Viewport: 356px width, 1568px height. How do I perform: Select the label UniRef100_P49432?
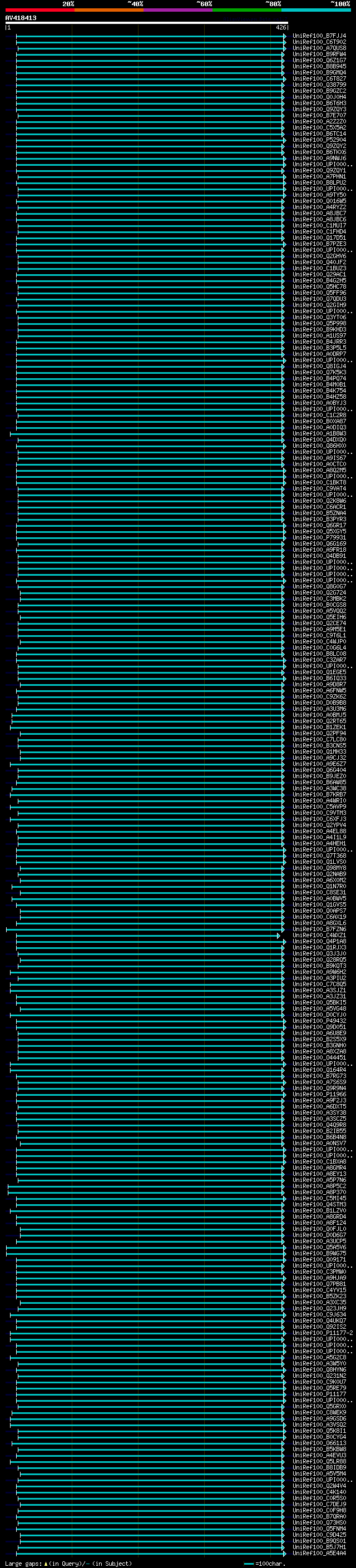[319, 1021]
